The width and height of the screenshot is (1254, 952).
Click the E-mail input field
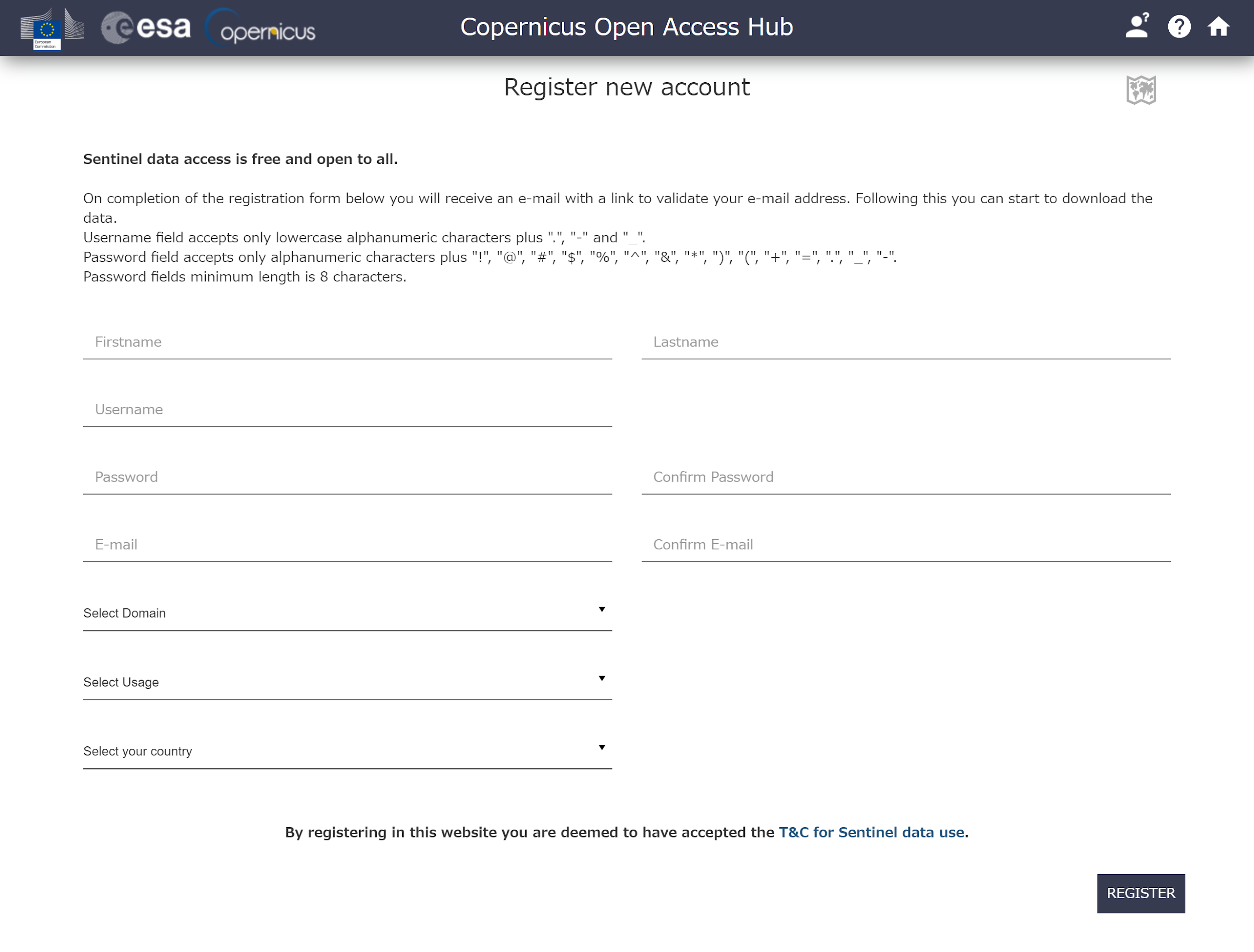(x=348, y=544)
